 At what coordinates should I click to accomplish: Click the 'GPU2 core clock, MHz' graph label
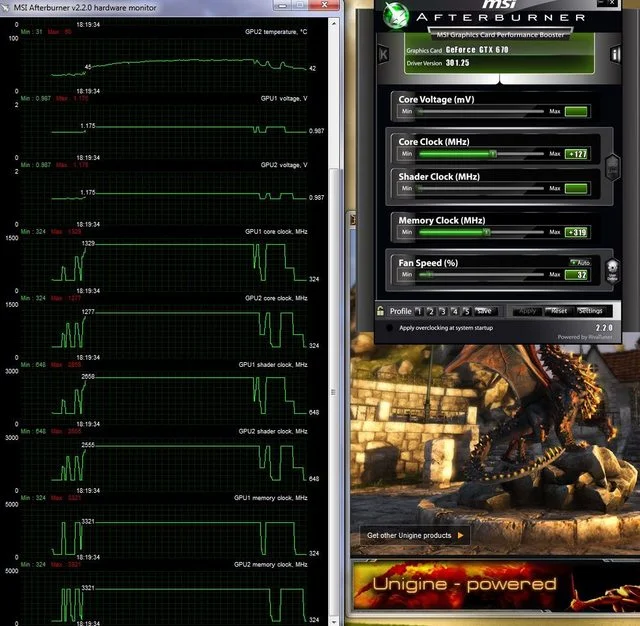[276, 298]
